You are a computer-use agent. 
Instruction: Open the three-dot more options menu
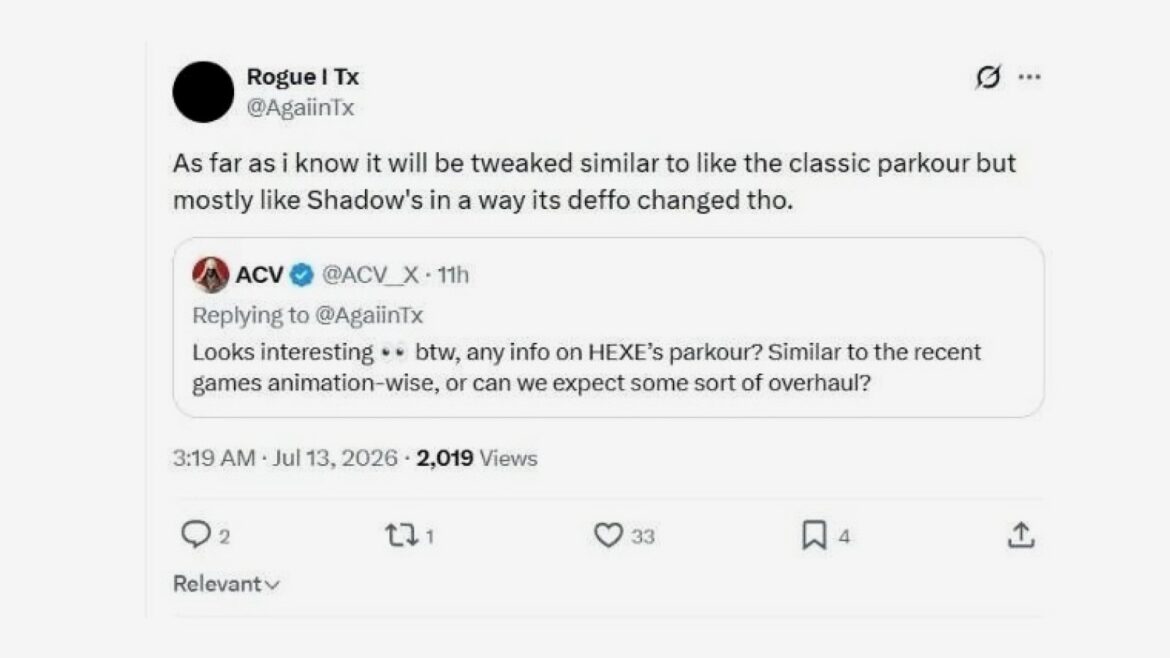(x=1030, y=77)
